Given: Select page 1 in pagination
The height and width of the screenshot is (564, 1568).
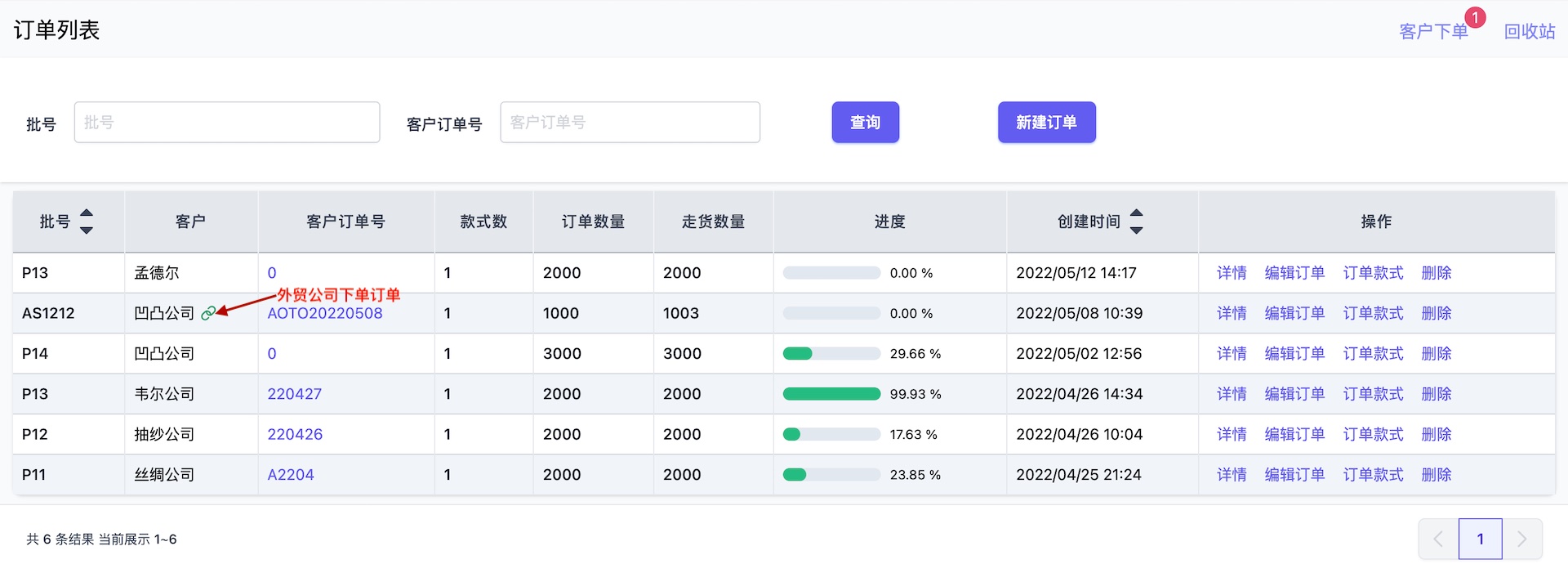Looking at the screenshot, I should coord(1481,539).
